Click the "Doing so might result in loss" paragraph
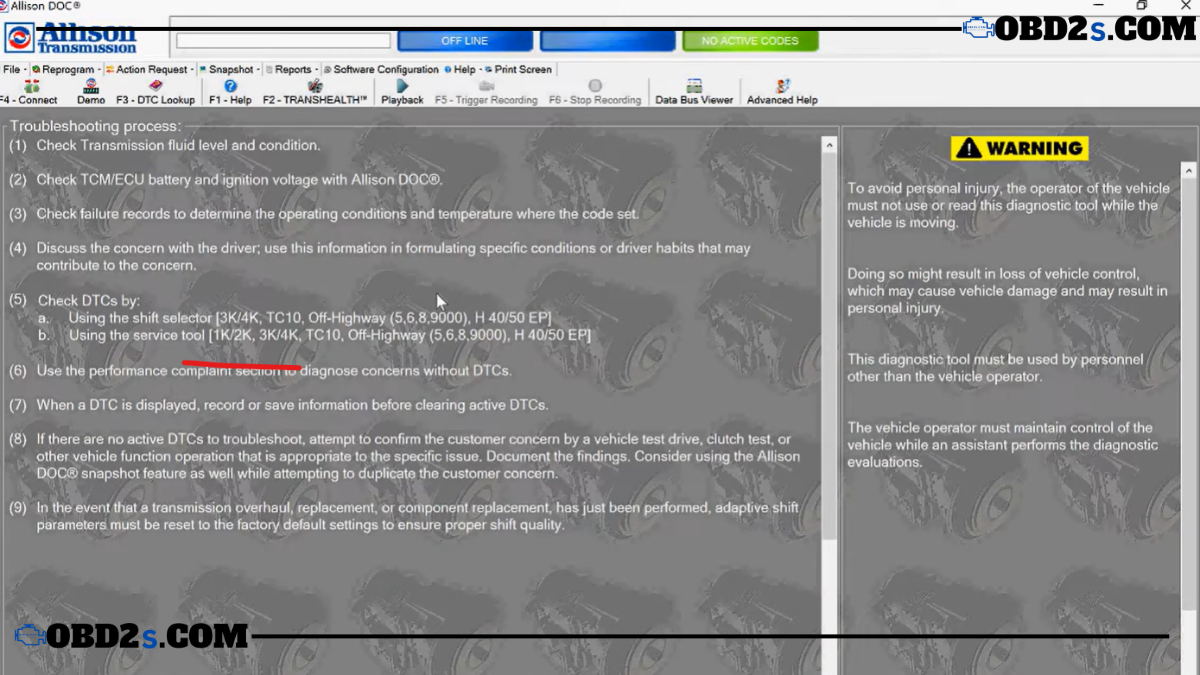The width and height of the screenshot is (1200, 675). click(x=1007, y=291)
